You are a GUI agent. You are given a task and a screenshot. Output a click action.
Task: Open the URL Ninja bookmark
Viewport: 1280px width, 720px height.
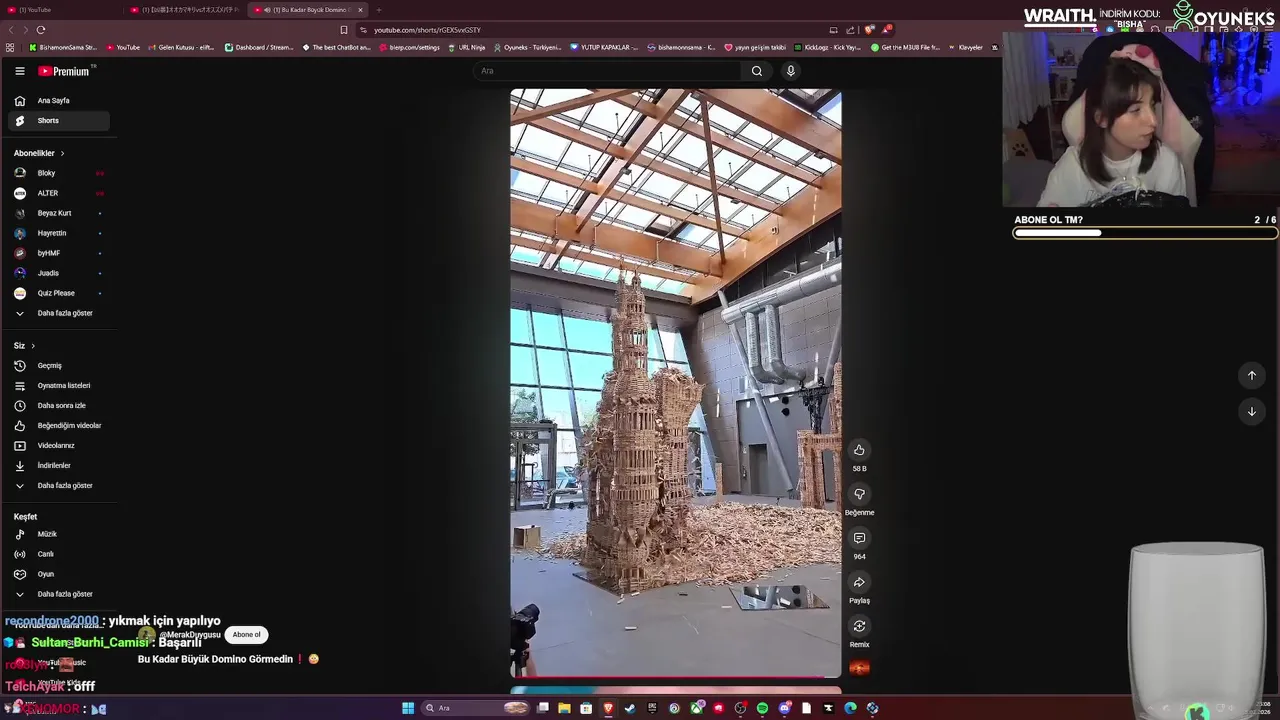466,47
